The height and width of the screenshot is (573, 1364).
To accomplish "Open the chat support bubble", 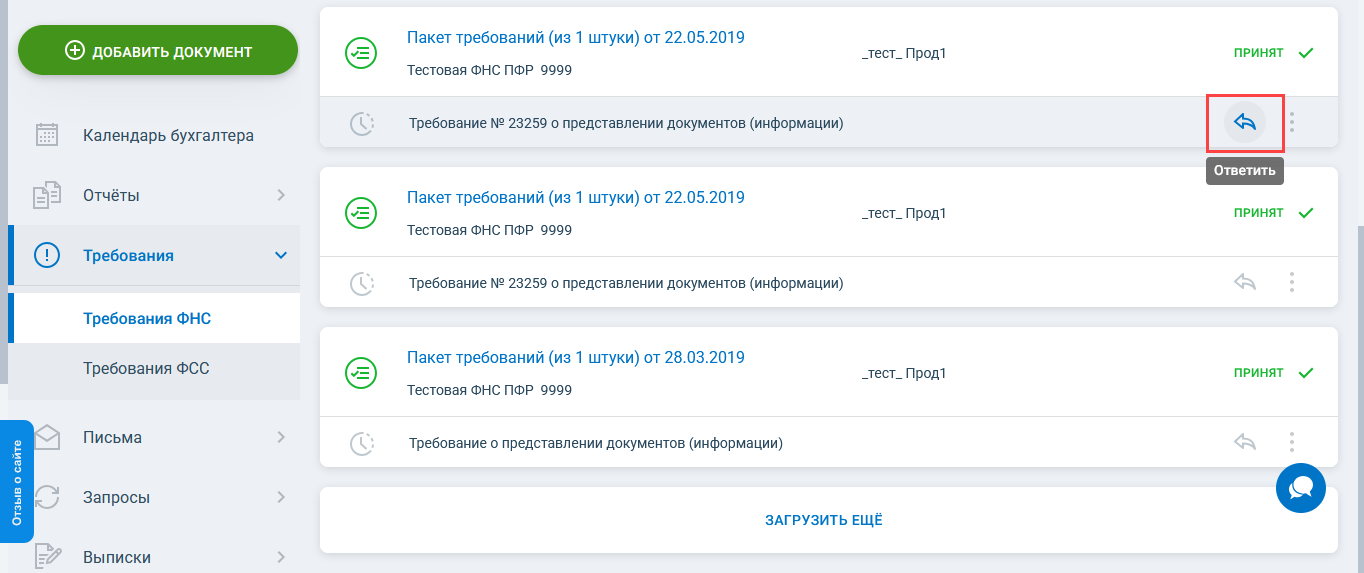I will tap(1300, 488).
